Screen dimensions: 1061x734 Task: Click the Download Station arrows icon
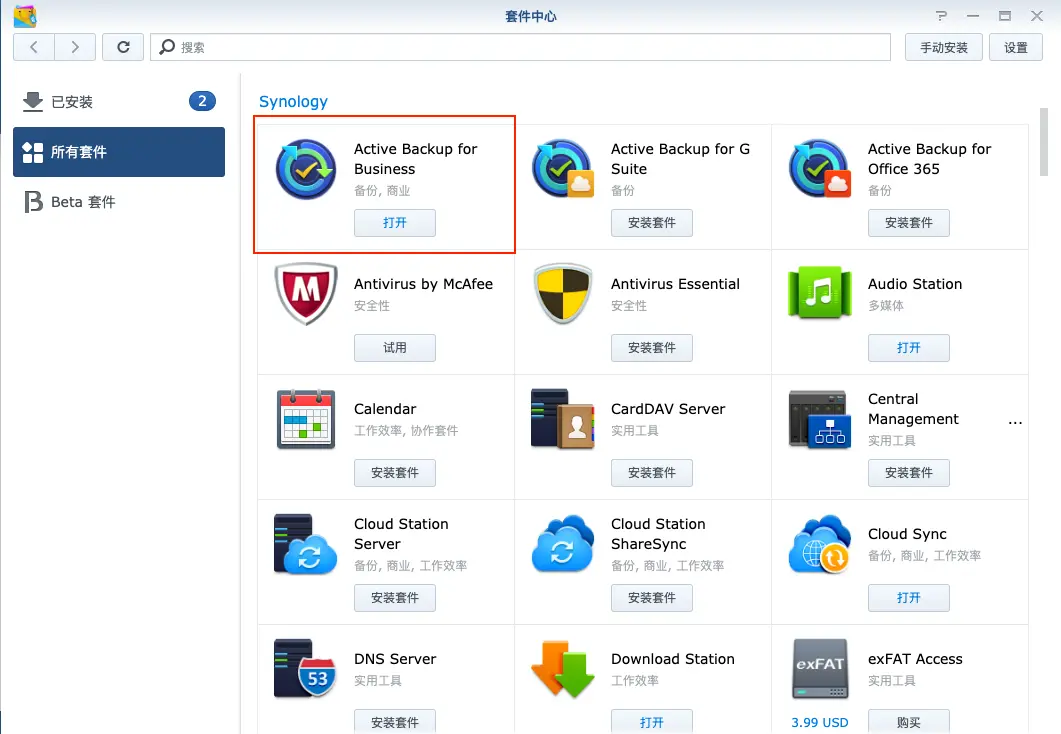563,668
